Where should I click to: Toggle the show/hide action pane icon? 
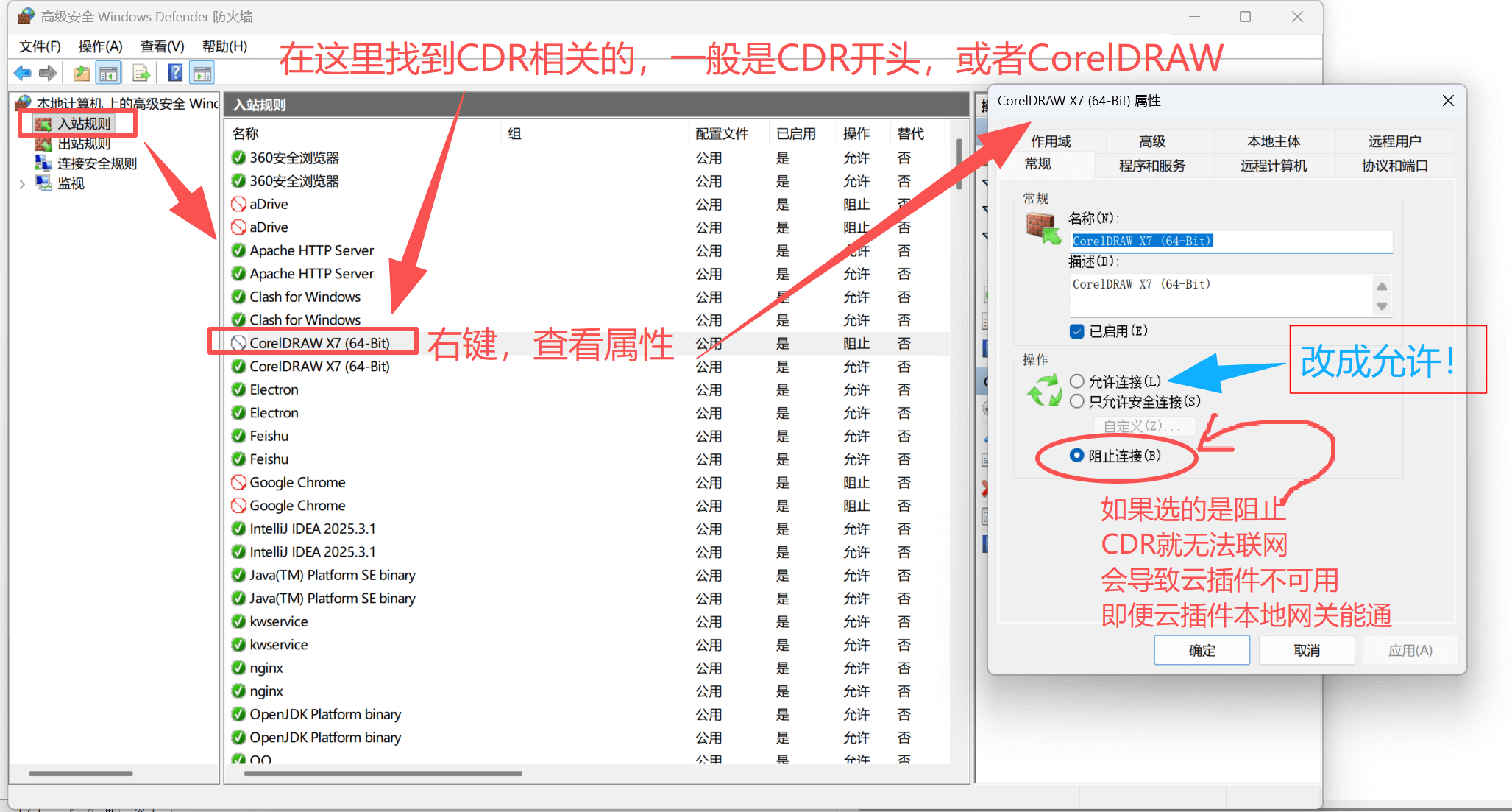tap(202, 73)
